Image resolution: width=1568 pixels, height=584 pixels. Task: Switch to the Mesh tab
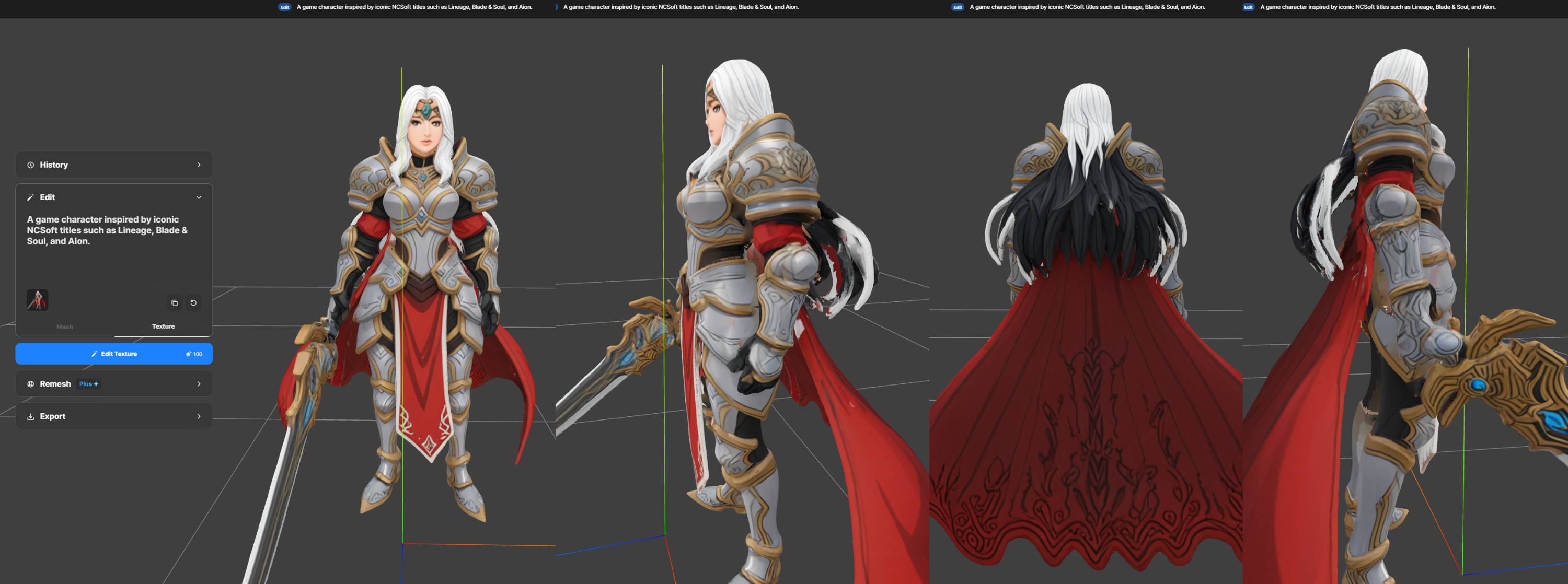pyautogui.click(x=64, y=326)
